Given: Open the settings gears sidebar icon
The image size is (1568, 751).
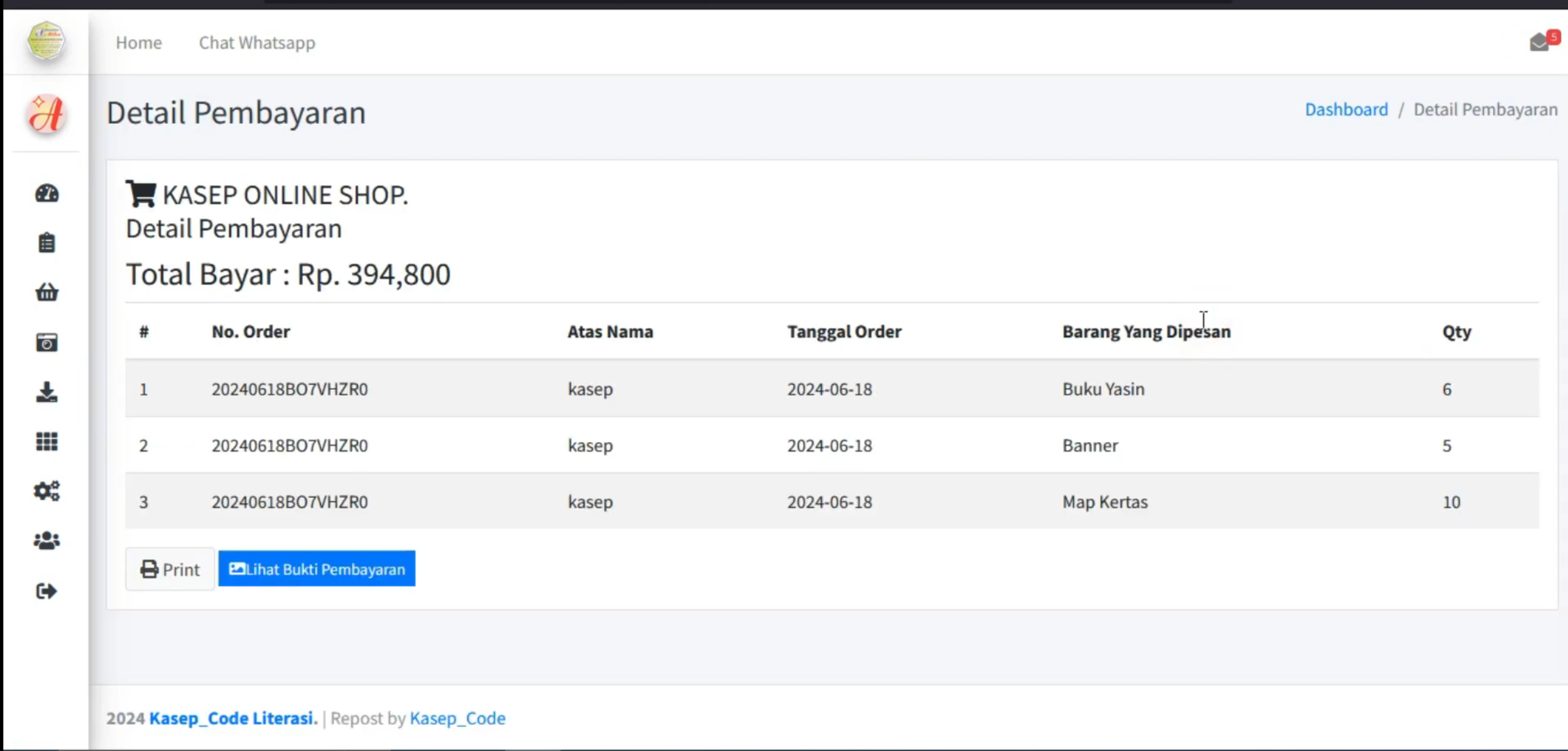Looking at the screenshot, I should (47, 491).
